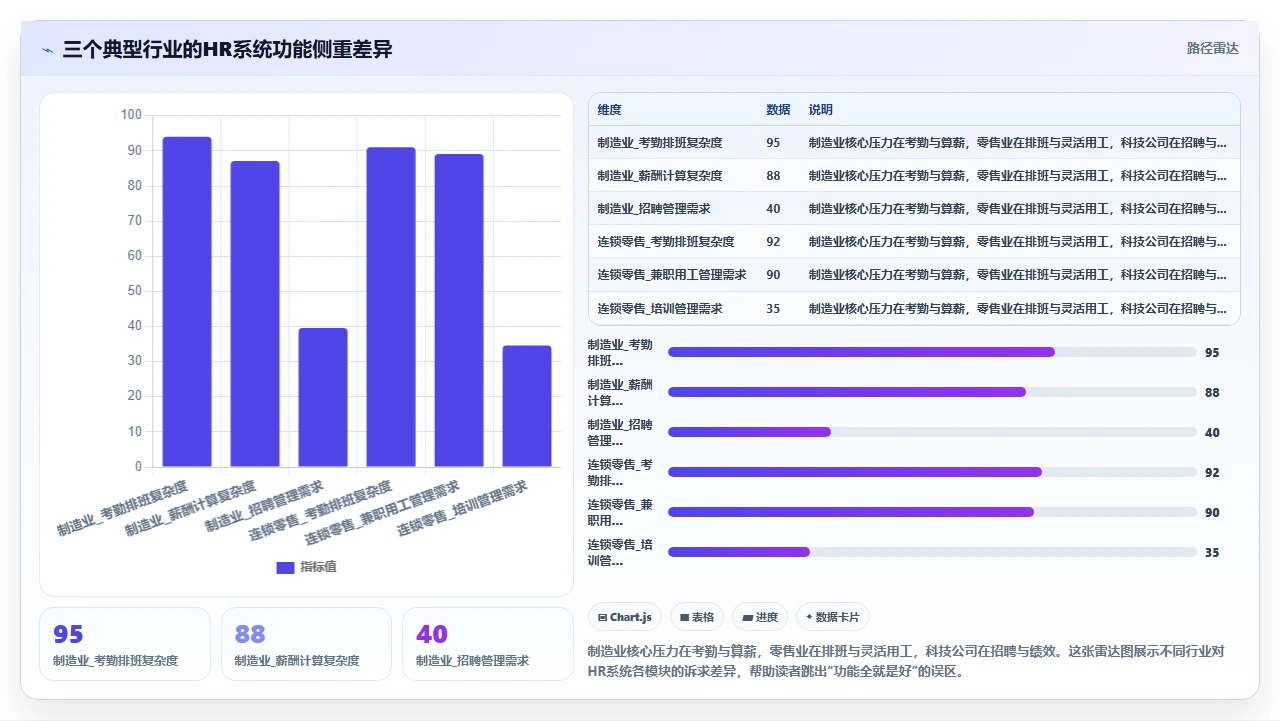Click the page title 三个典型行业的HR系统功能侧重差异
The image size is (1280, 721).
227,49
